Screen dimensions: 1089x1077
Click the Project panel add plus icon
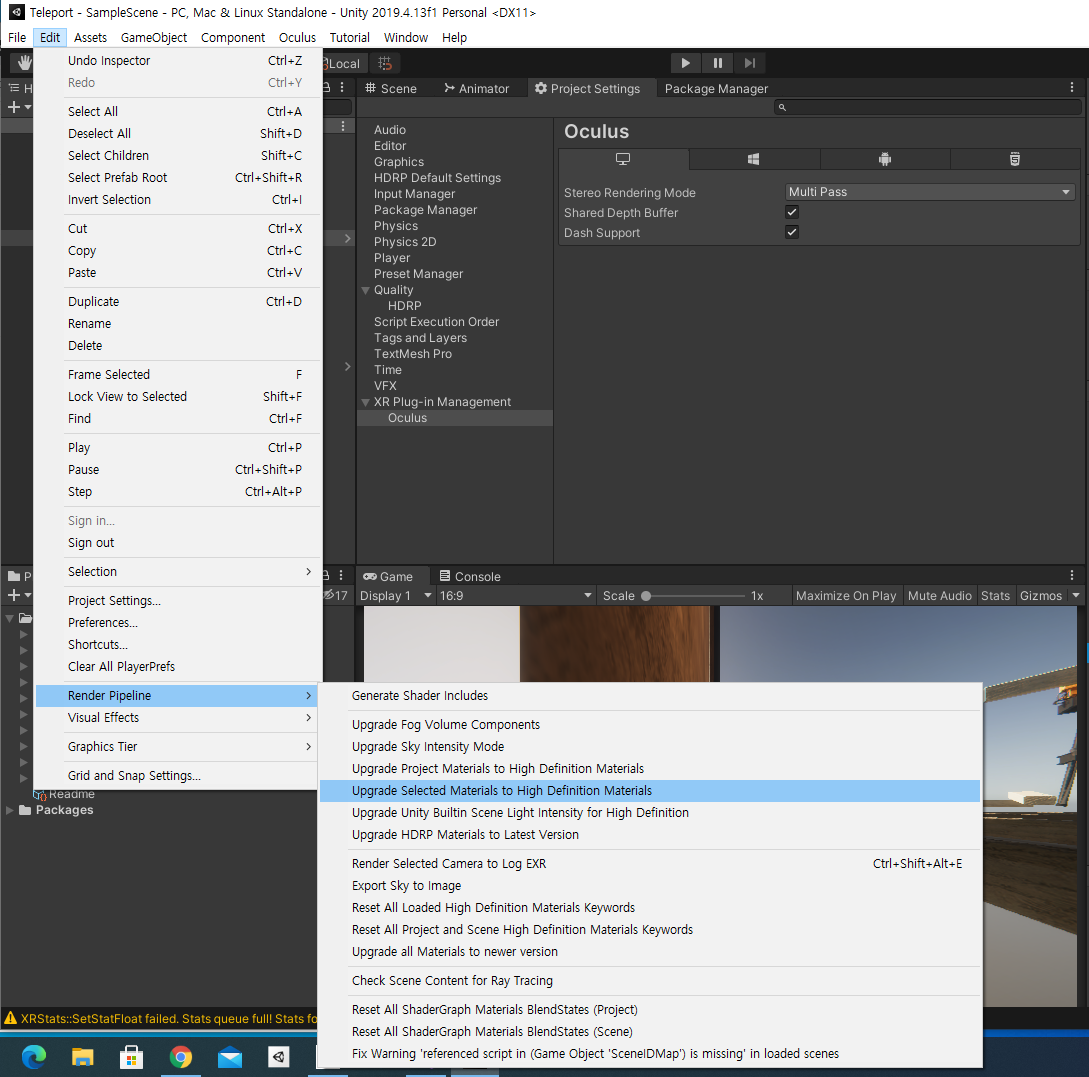(13, 595)
